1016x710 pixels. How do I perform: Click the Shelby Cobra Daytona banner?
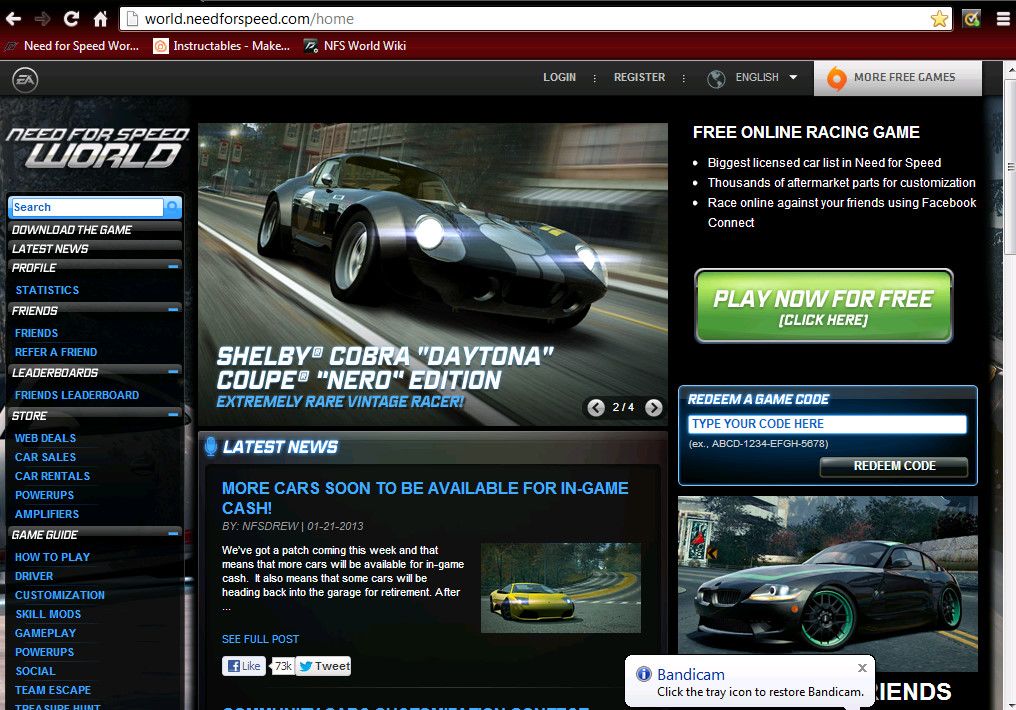pos(433,275)
